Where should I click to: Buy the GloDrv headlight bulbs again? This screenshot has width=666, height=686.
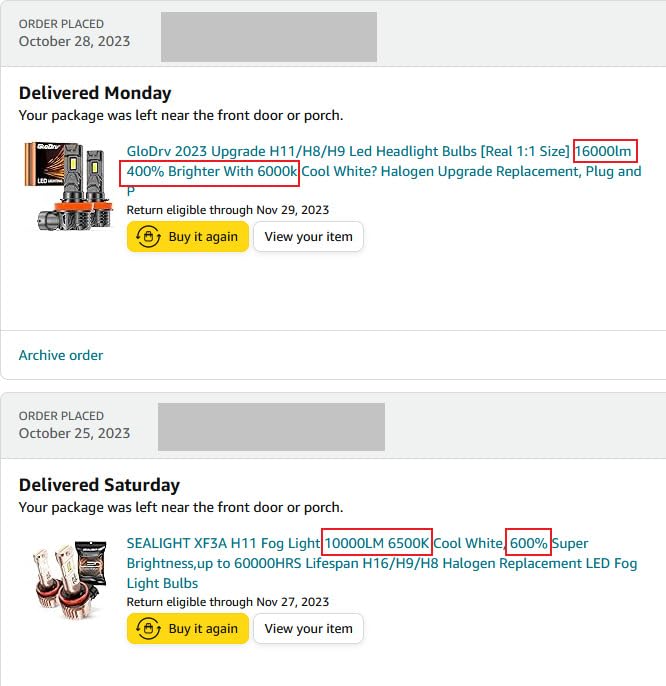point(188,237)
